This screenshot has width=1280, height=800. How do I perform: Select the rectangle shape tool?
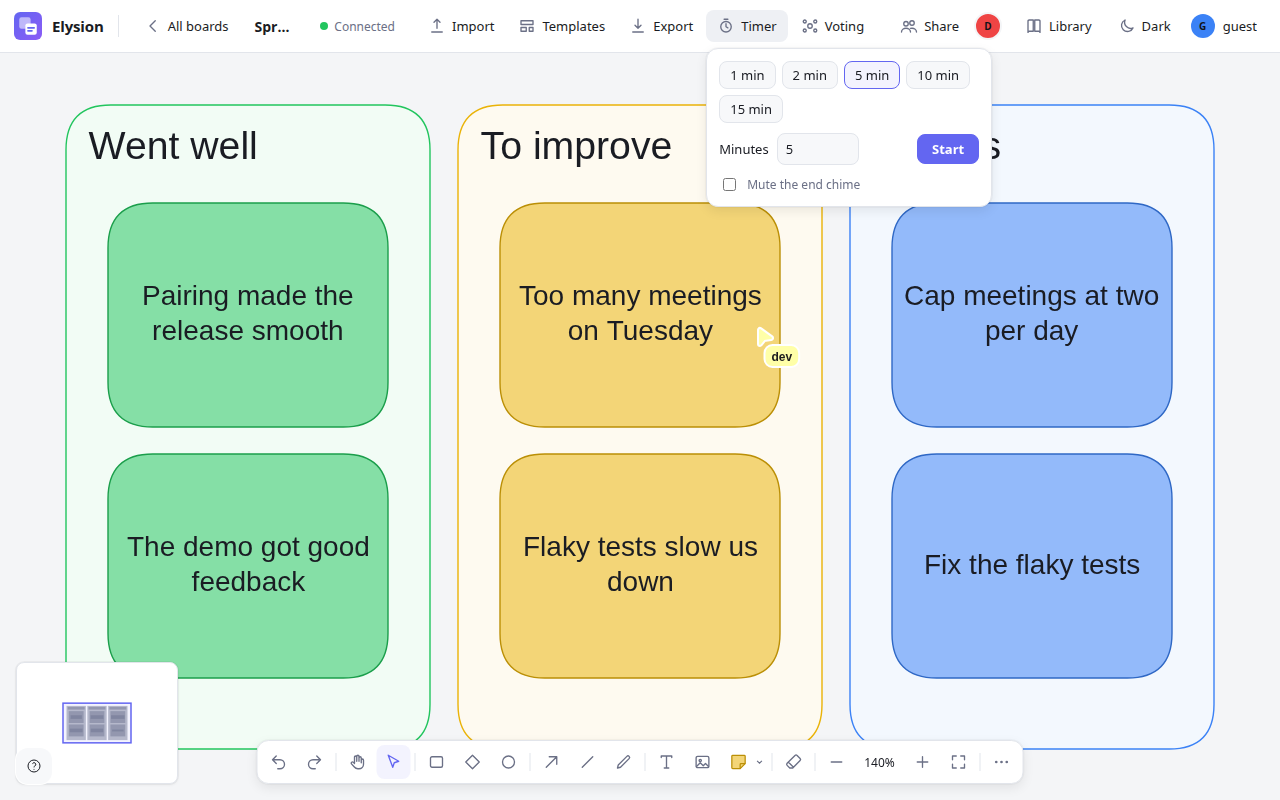436,762
